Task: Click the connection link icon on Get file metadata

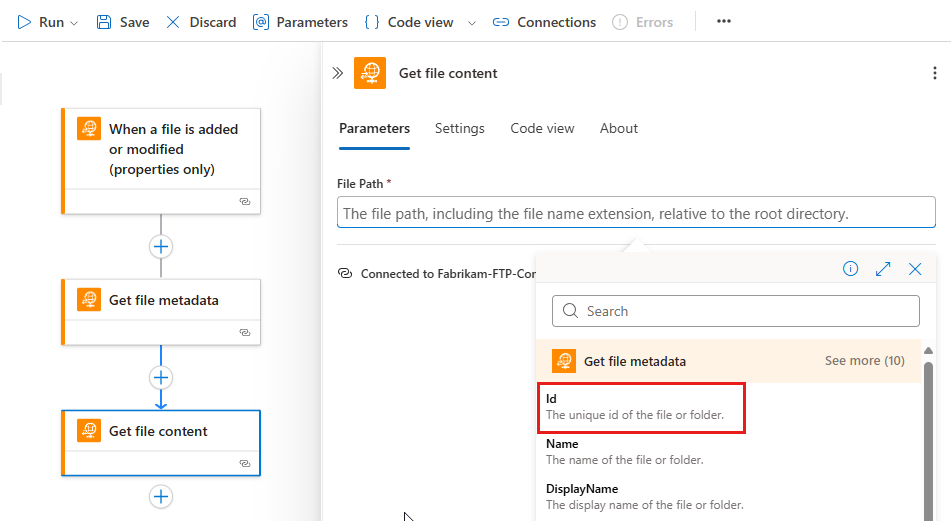Action: pos(245,332)
